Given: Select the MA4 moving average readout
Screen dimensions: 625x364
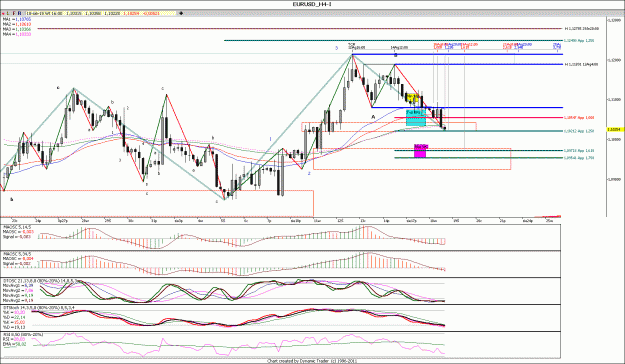Looking at the screenshot, I should coord(17,34).
